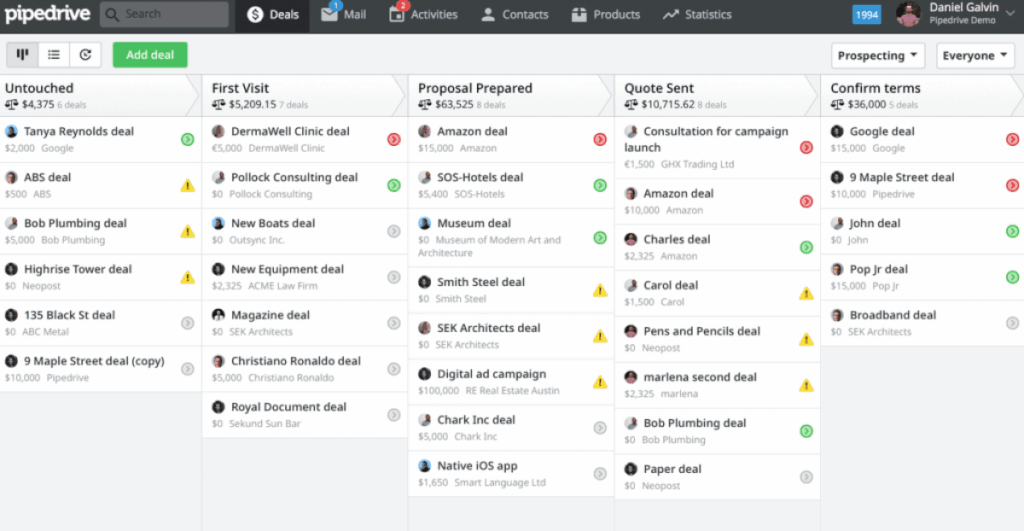Click Museum of Modern Art organization text
The image size is (1024, 531).
[489, 246]
